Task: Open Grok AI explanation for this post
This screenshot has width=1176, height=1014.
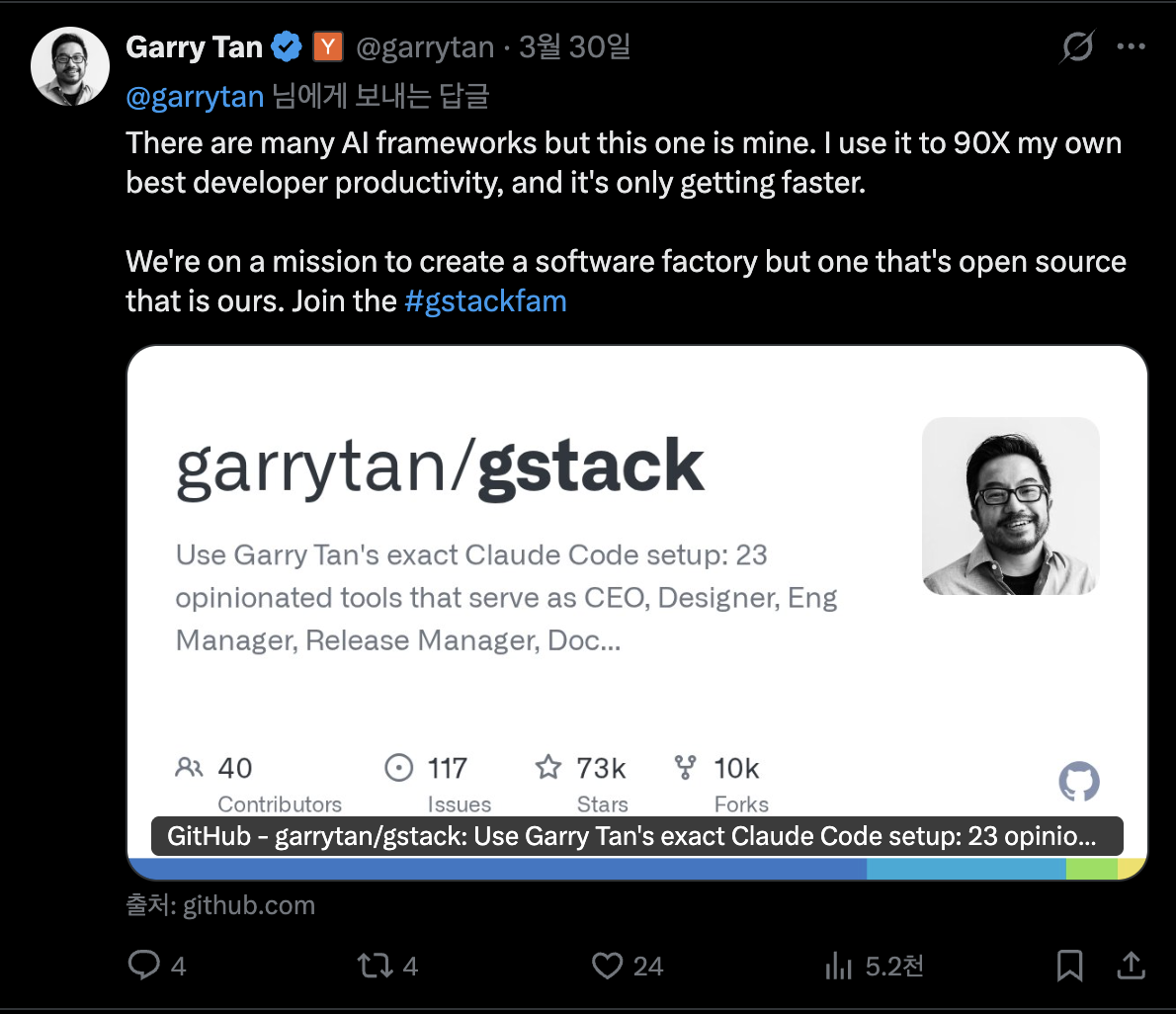Action: point(1077,46)
